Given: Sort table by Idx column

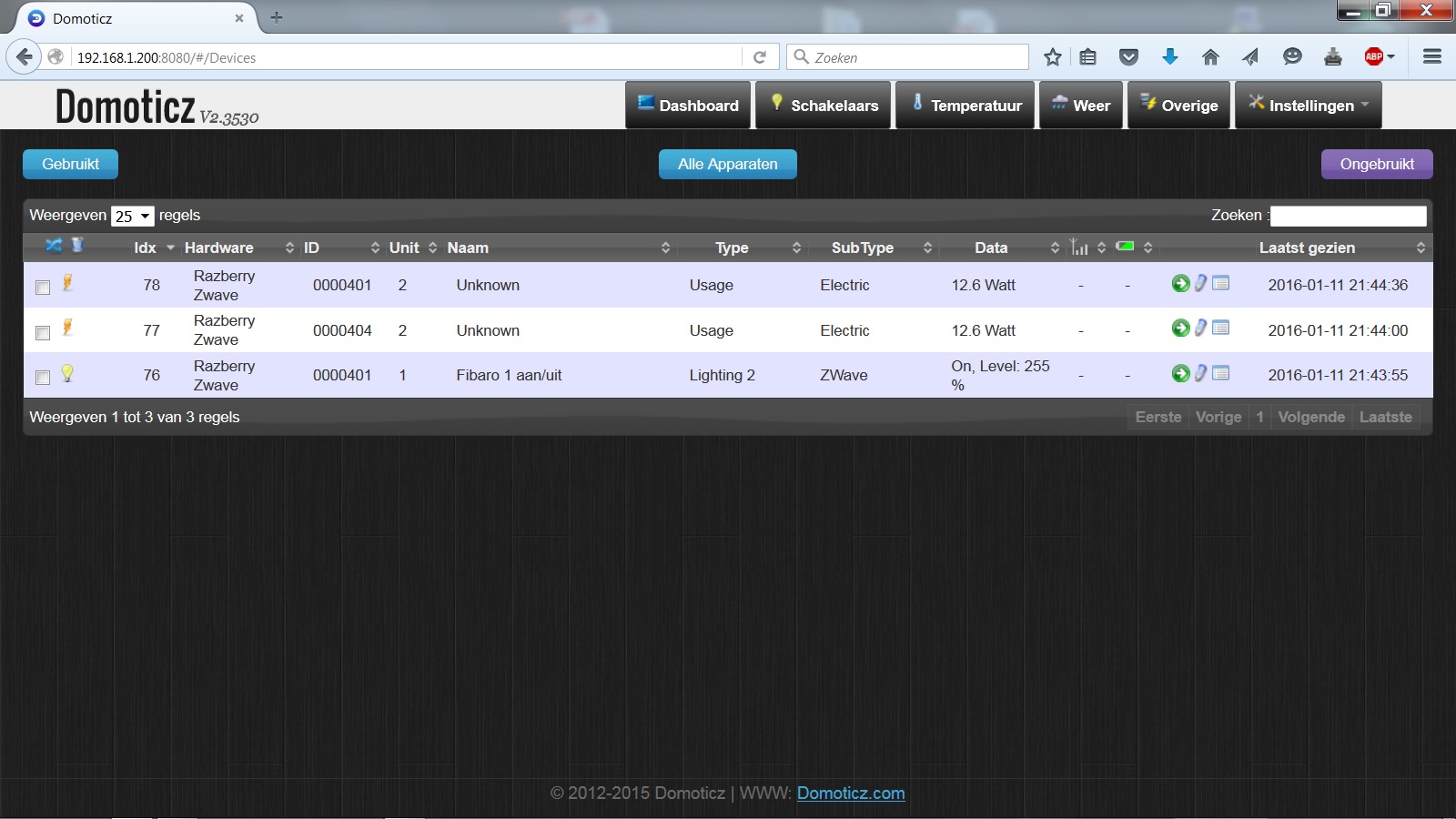Looking at the screenshot, I should click(153, 248).
